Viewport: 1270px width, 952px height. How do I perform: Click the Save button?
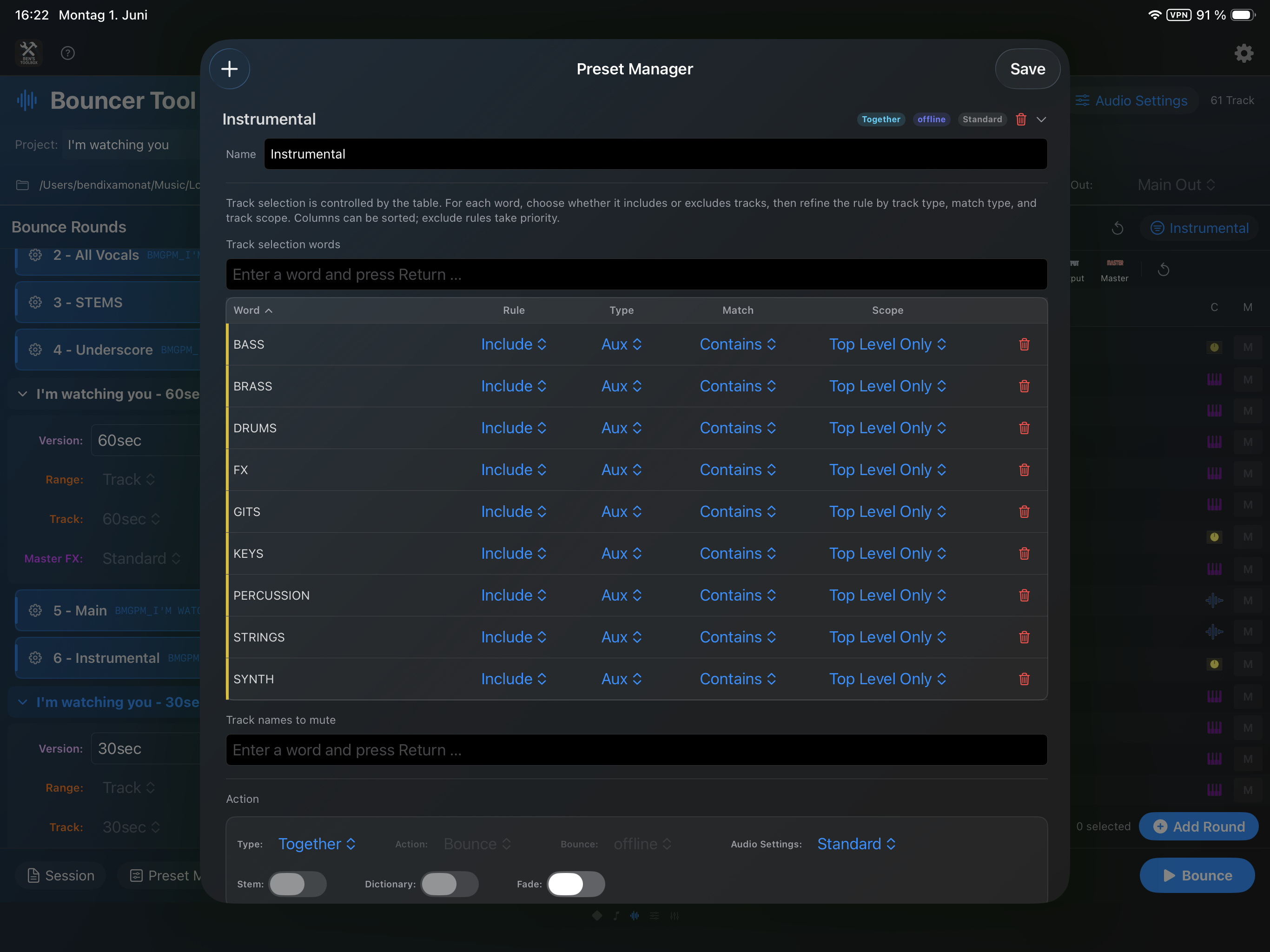pyautogui.click(x=1027, y=69)
